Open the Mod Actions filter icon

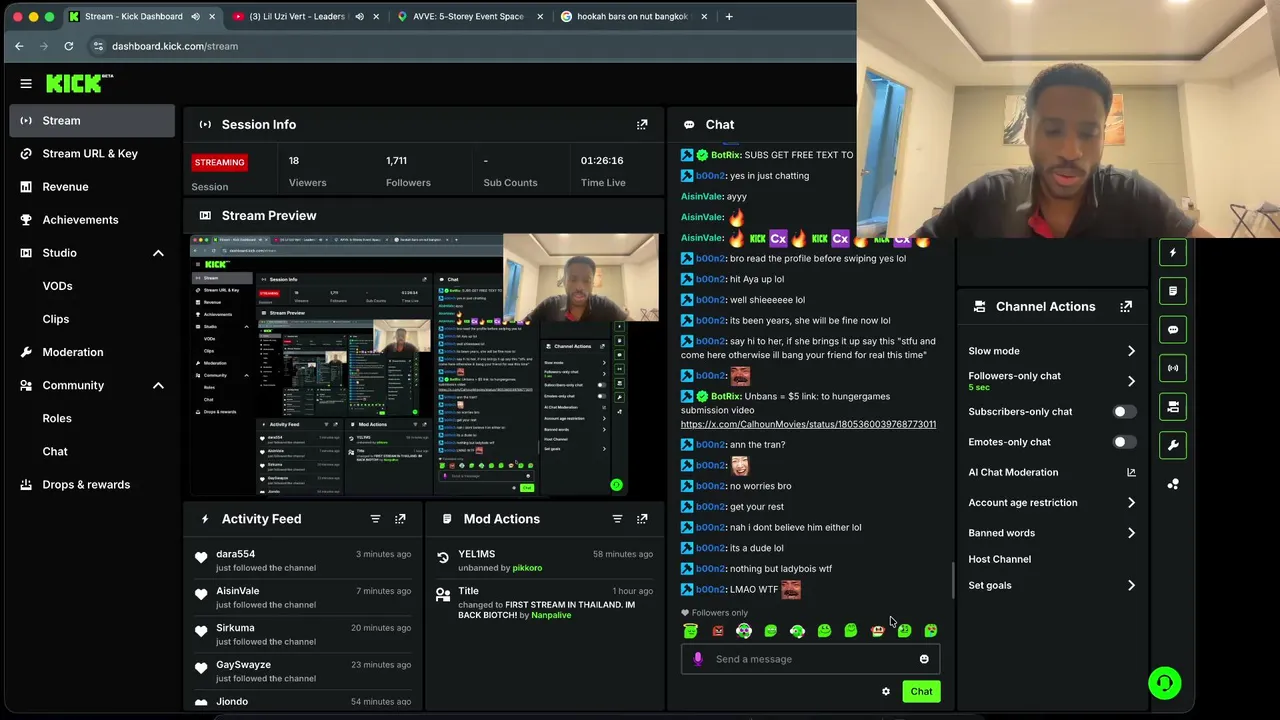(x=617, y=519)
